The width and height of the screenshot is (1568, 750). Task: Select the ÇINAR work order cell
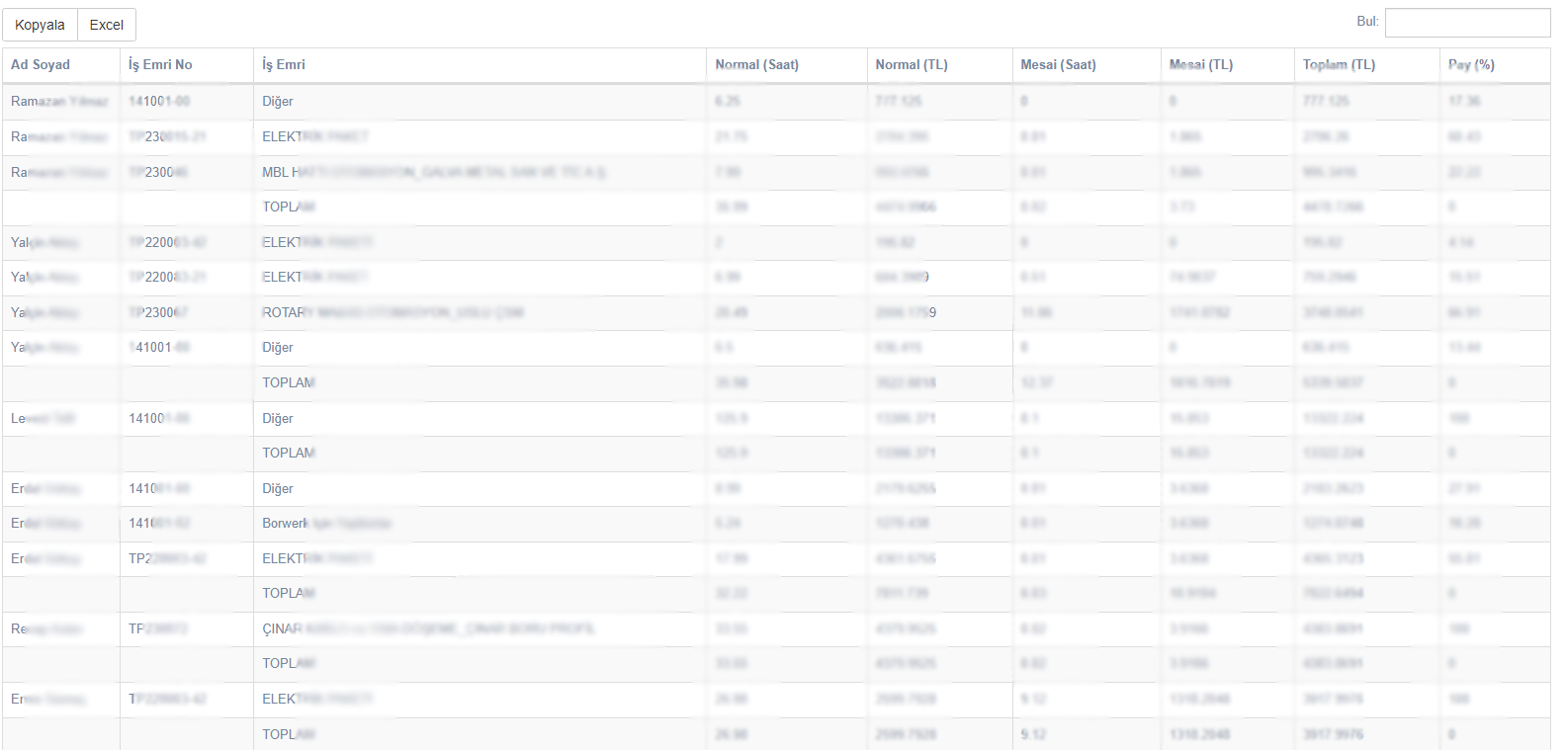tap(427, 628)
